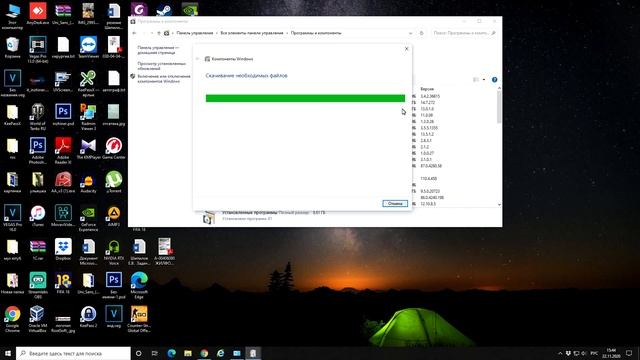640x360 pixels.
Task: Open the notification center in the tray
Action: [629, 353]
